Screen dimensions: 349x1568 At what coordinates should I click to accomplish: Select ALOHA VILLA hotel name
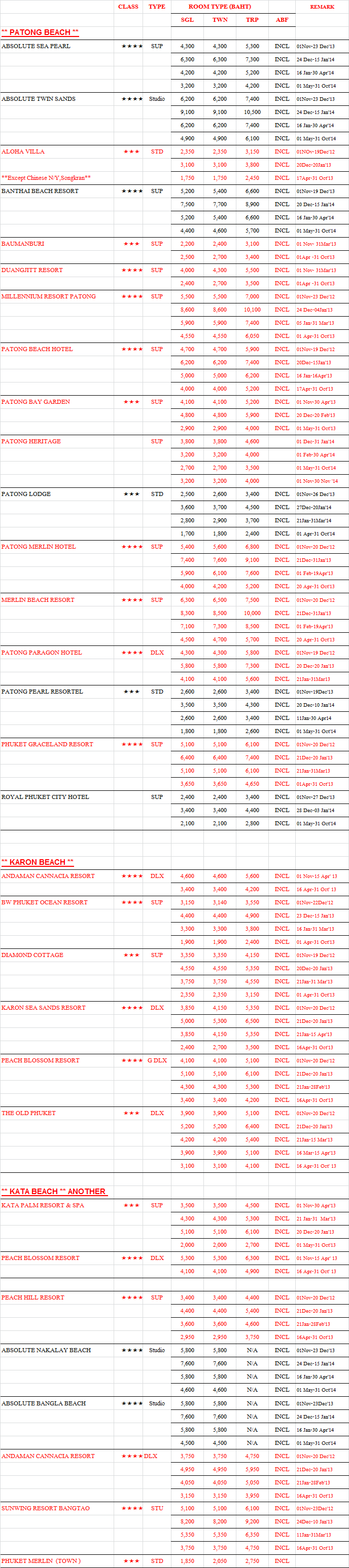(x=22, y=151)
